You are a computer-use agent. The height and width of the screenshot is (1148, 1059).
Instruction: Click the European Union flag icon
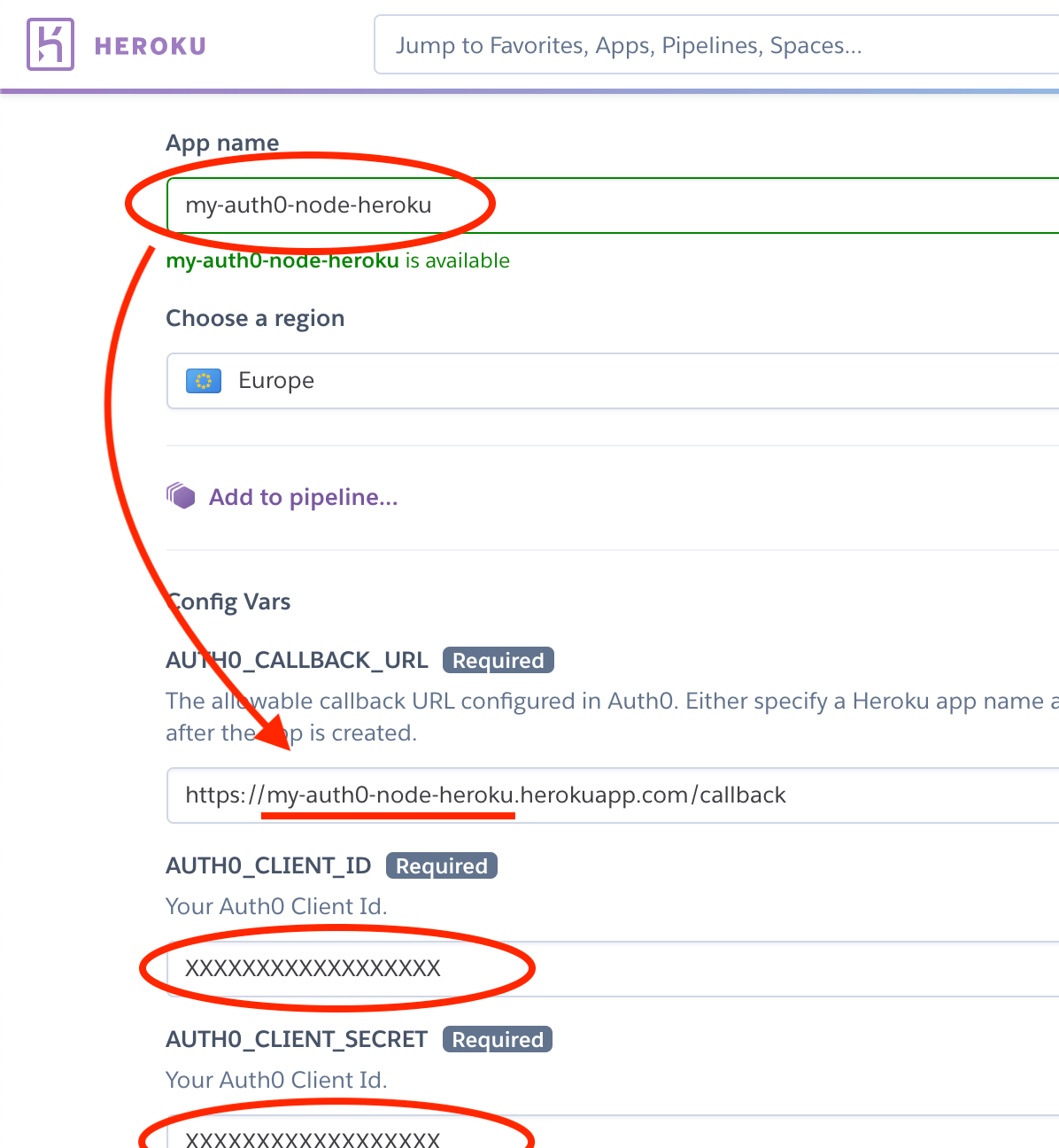pos(204,381)
